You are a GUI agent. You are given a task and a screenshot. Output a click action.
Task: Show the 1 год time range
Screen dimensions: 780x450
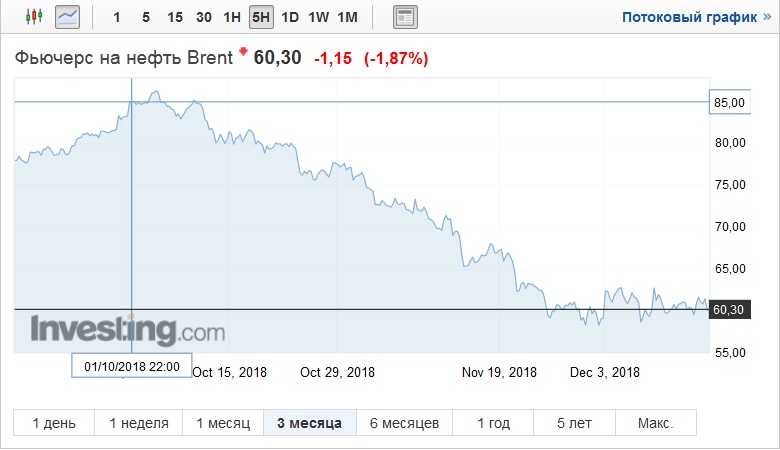[493, 423]
